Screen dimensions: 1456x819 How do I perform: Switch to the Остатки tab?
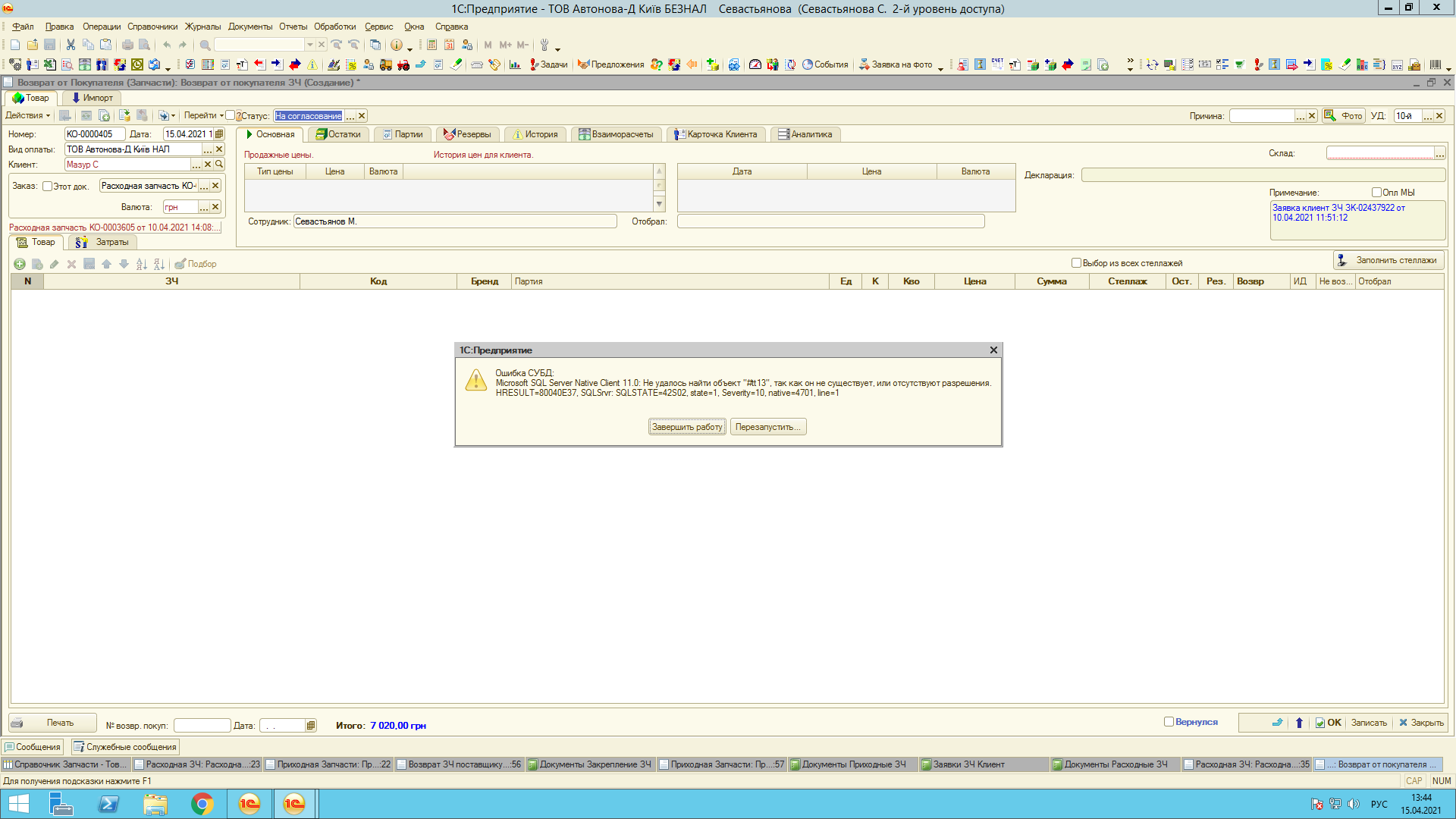click(x=338, y=134)
